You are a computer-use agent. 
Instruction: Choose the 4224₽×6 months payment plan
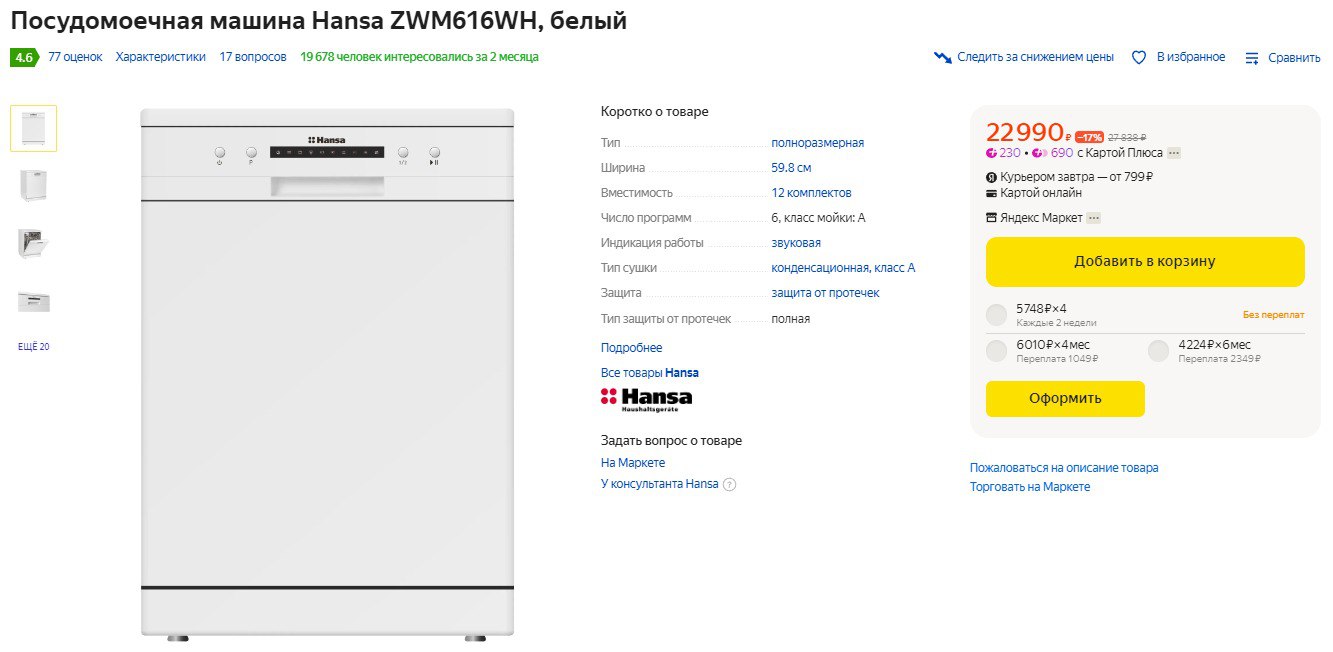pyautogui.click(x=1158, y=351)
